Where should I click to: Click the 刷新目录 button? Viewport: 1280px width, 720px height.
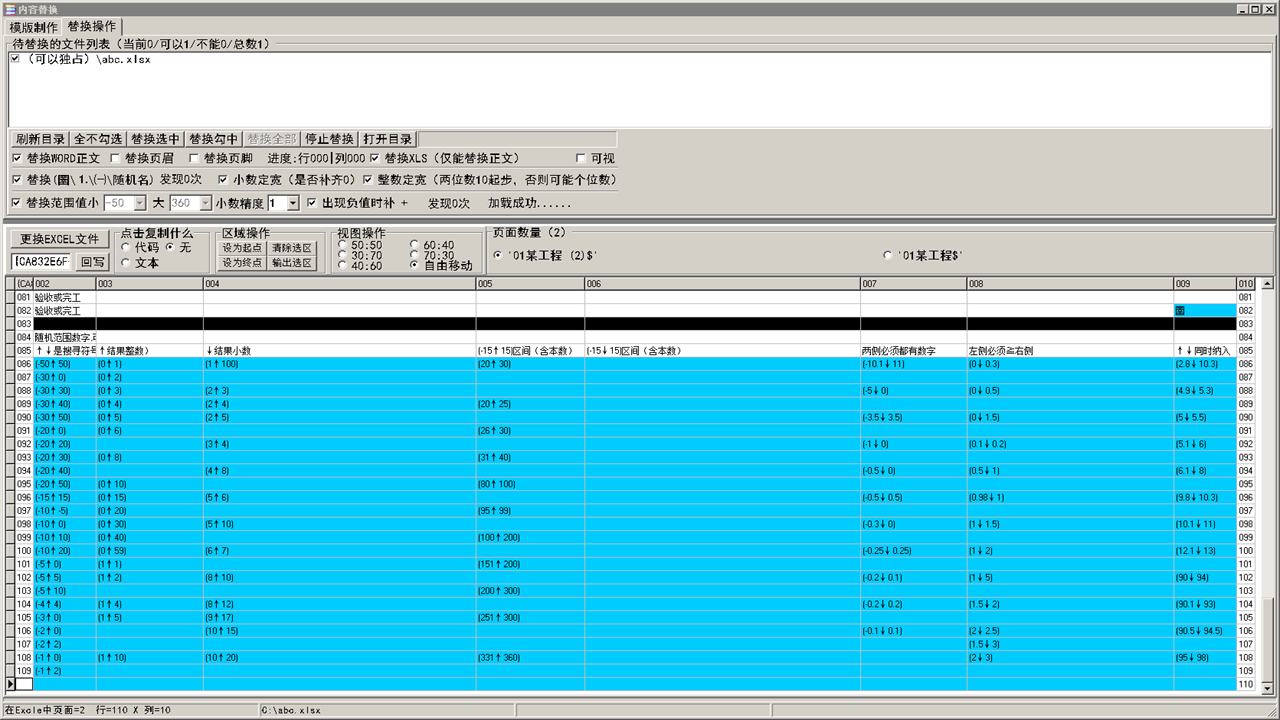(x=40, y=139)
